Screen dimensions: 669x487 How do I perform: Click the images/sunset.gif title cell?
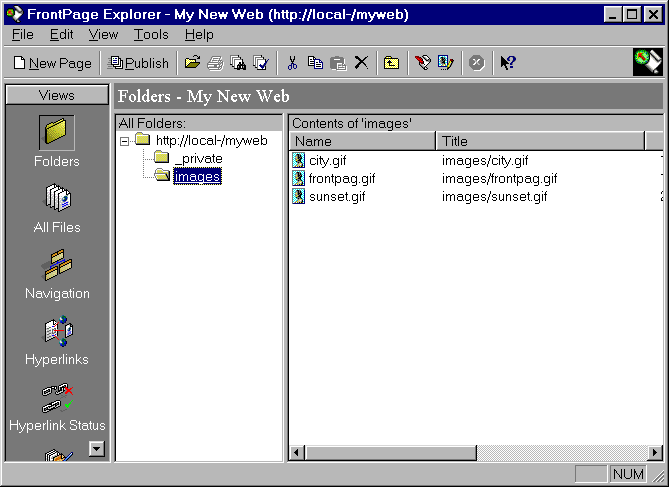[494, 196]
